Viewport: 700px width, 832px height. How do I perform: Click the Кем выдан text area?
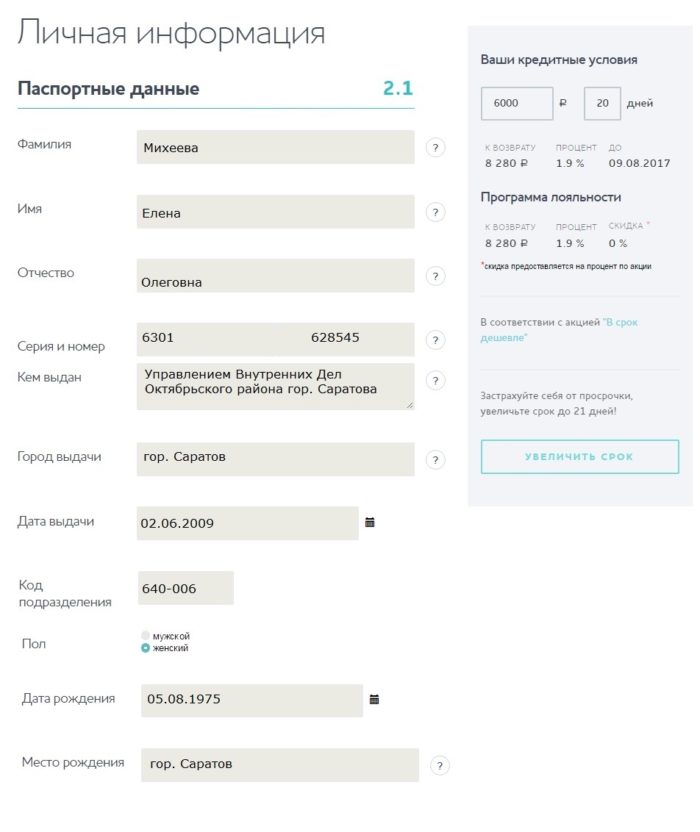tap(275, 385)
